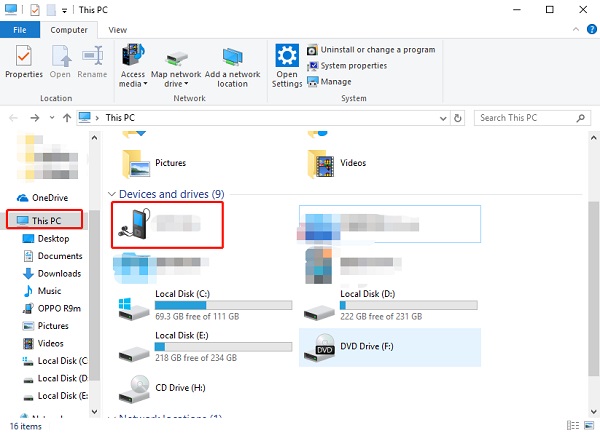This screenshot has height=433, width=600.
Task: Select Music in the navigation pane
Action: pos(42,291)
